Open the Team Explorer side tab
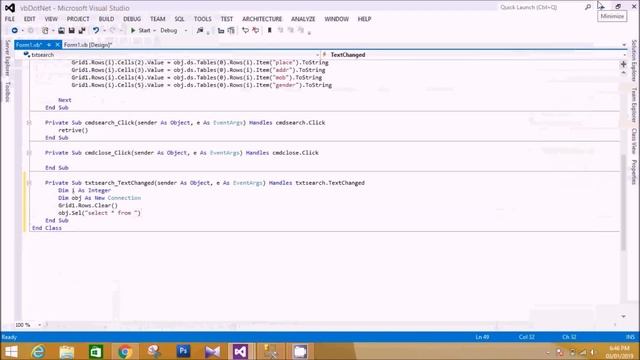Screen dimensions: 640x360 click(x=634, y=104)
